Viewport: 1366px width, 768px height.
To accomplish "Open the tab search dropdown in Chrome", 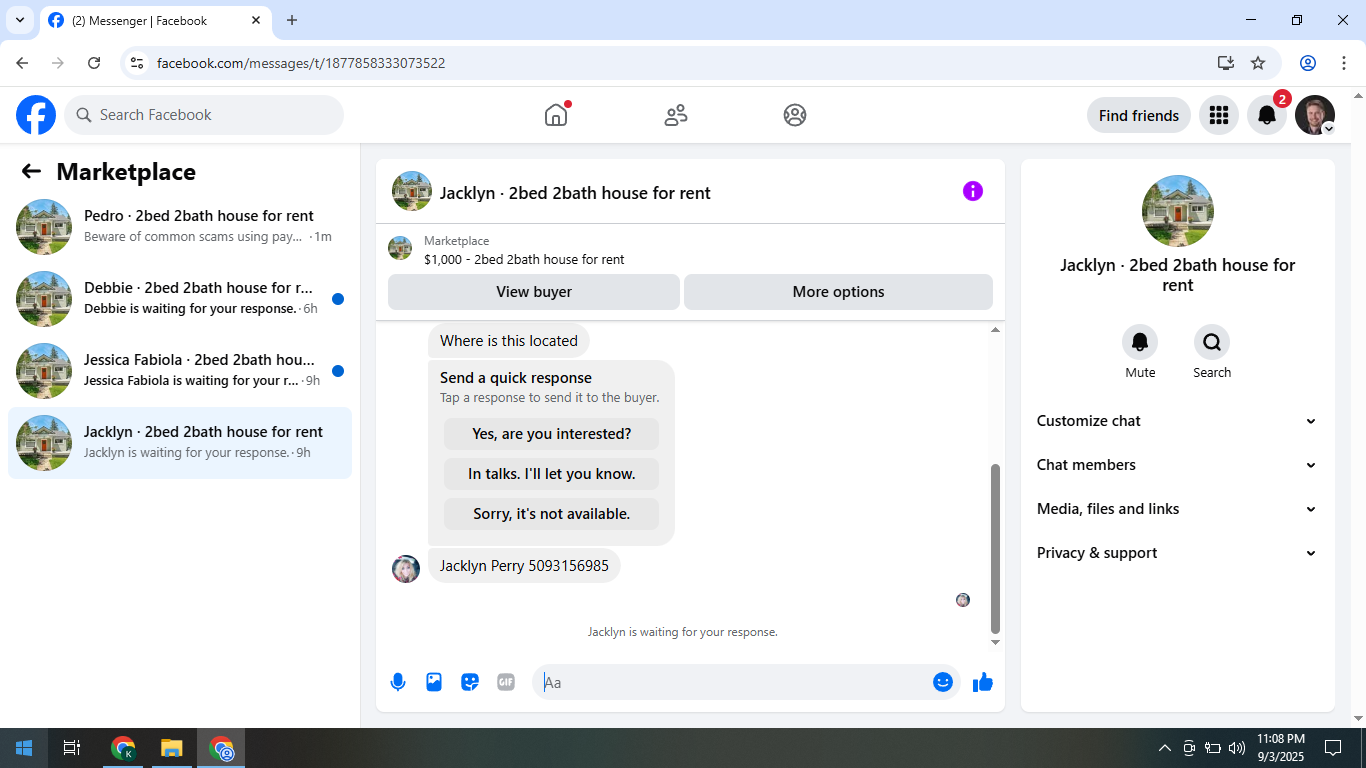I will click(19, 20).
